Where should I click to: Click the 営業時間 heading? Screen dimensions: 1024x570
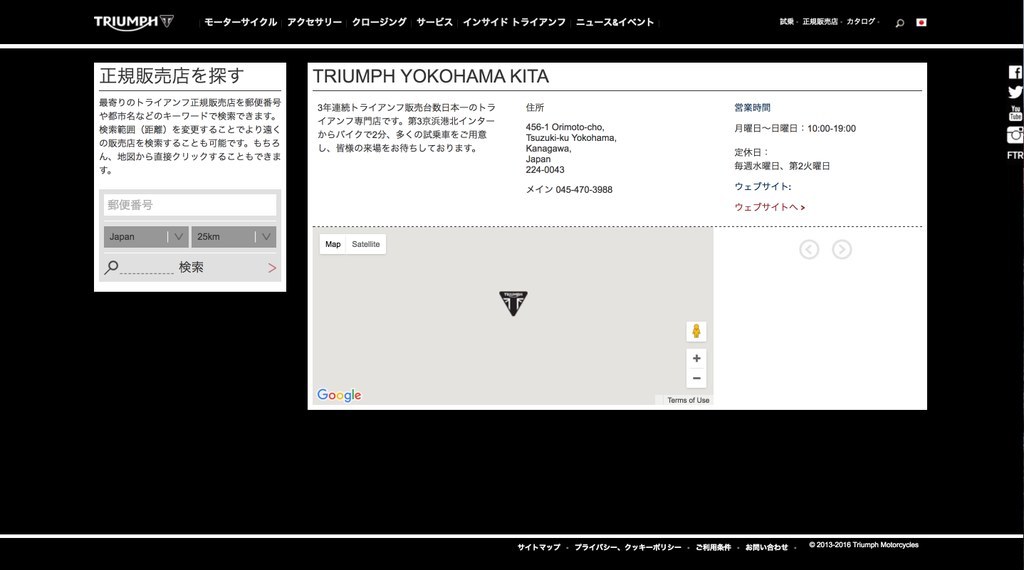[752, 108]
